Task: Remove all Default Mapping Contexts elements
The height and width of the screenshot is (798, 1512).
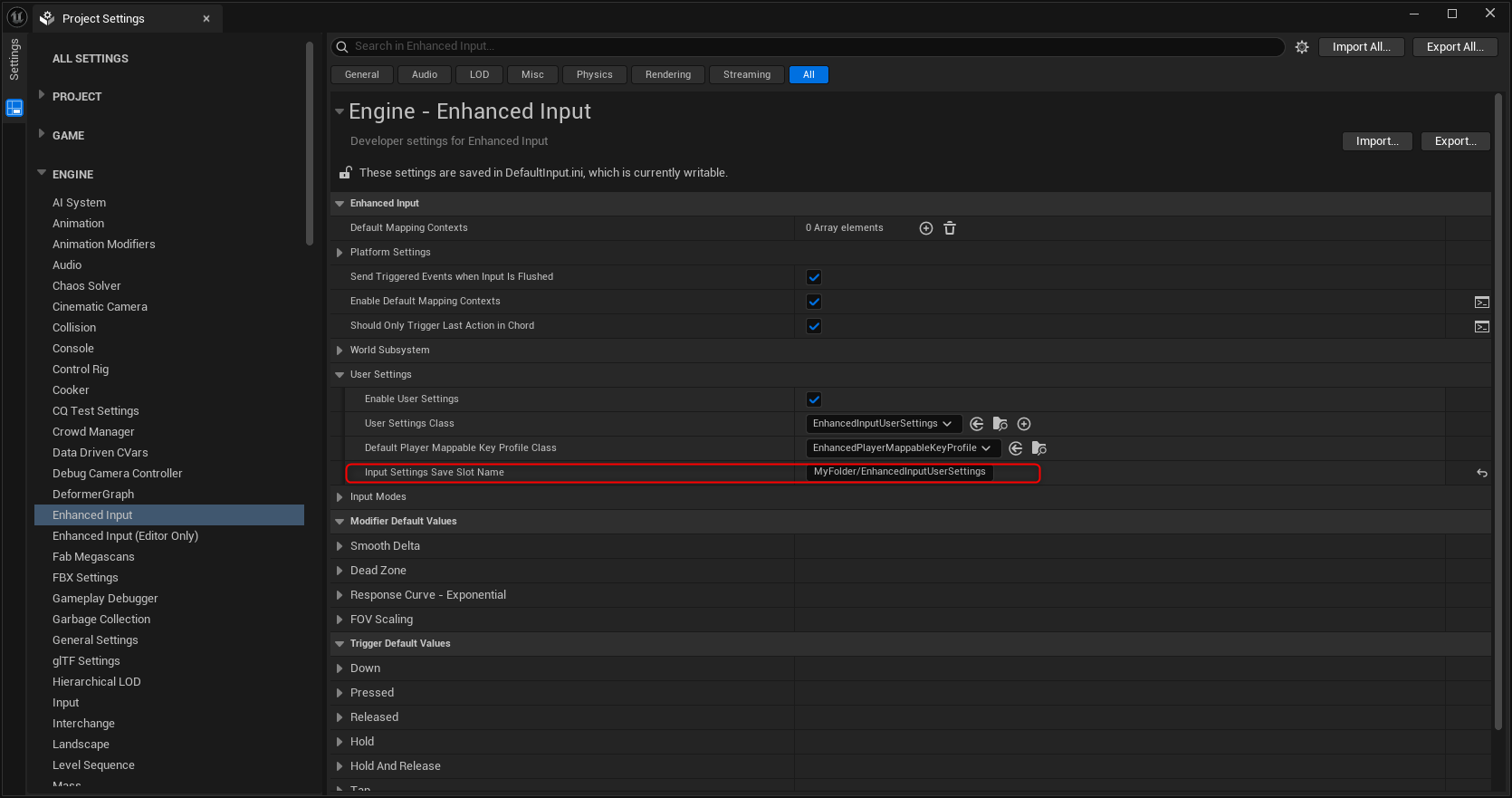Action: 950,228
